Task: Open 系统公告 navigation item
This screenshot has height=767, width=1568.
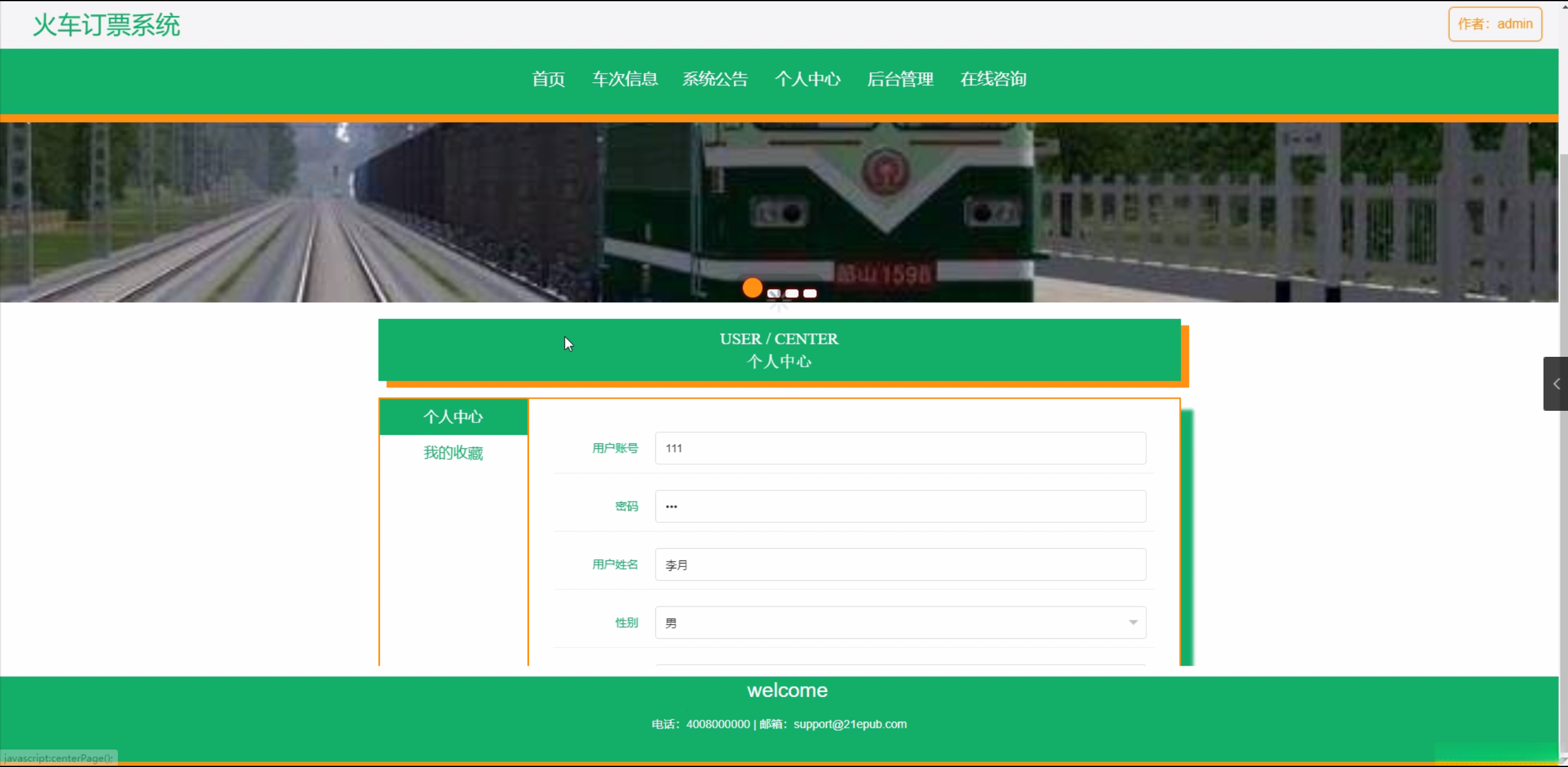Action: pyautogui.click(x=715, y=79)
